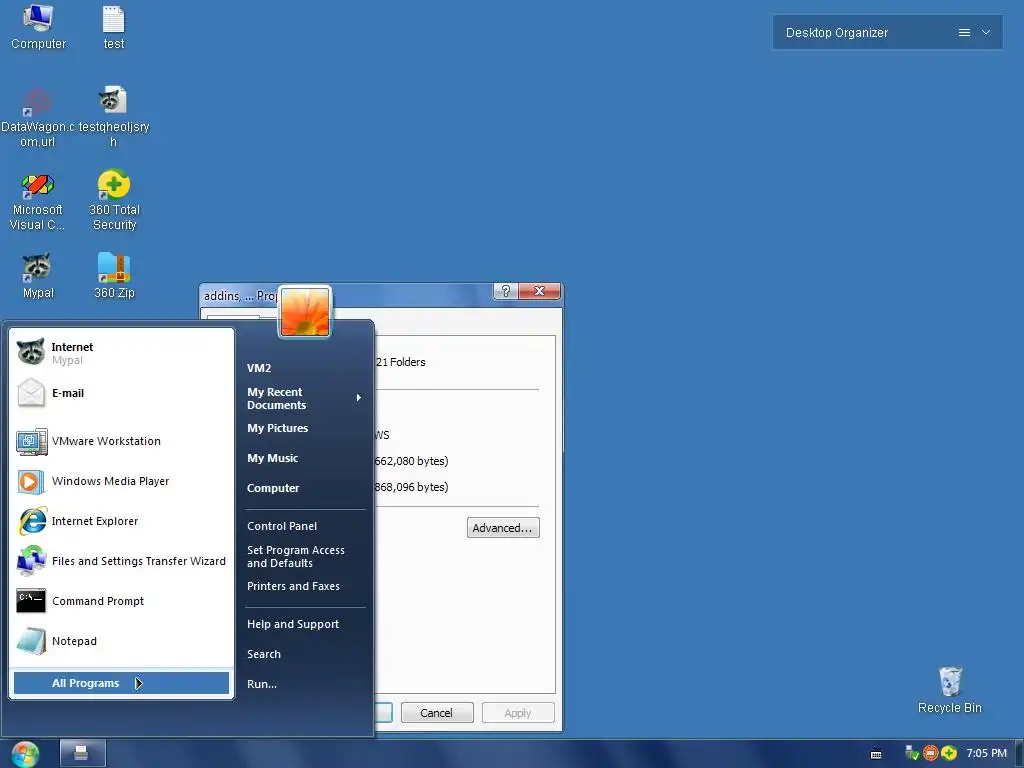
Task: Open Files and Settings Transfer Wizard
Action: point(121,561)
